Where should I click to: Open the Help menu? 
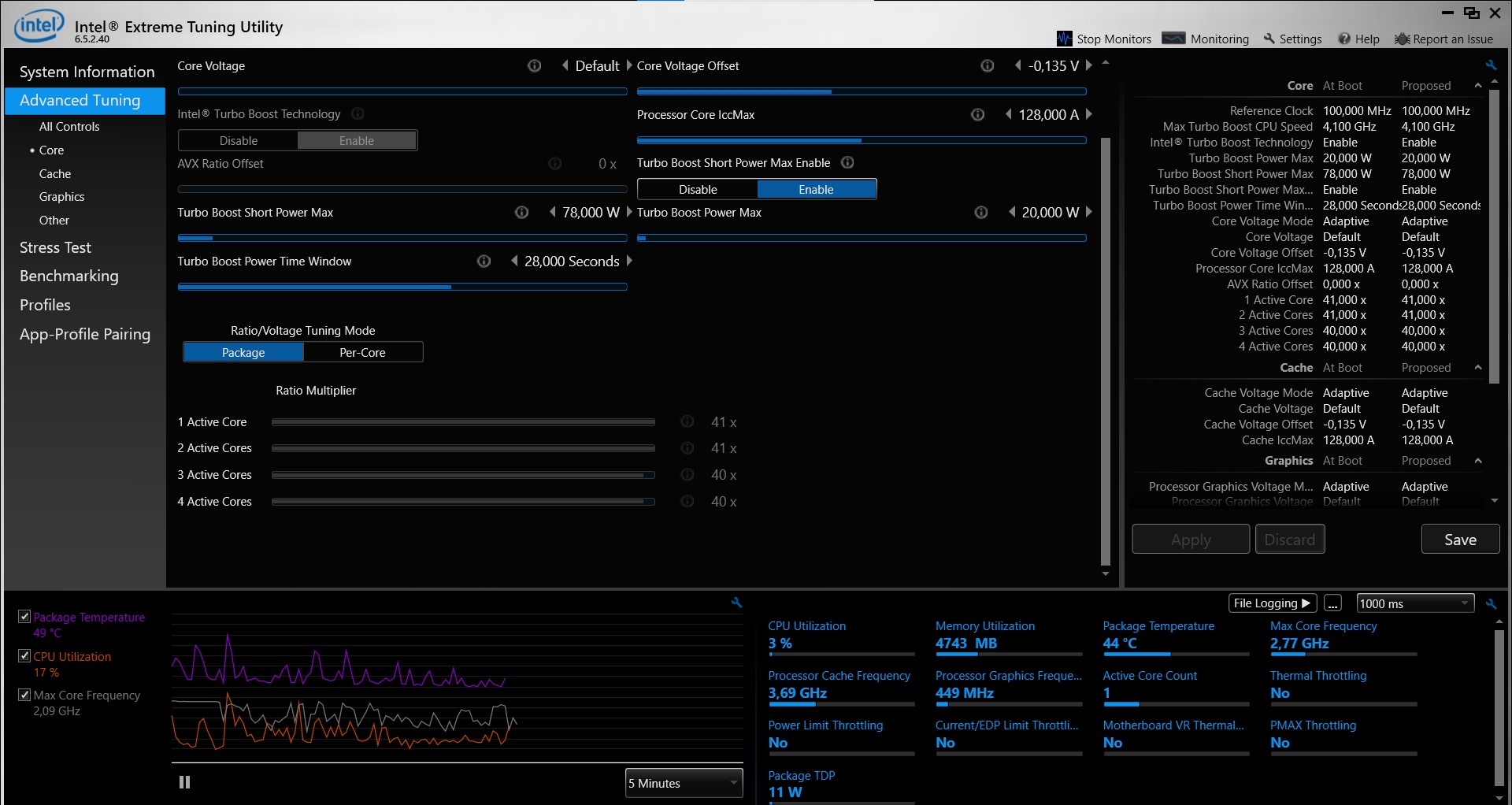click(1359, 39)
